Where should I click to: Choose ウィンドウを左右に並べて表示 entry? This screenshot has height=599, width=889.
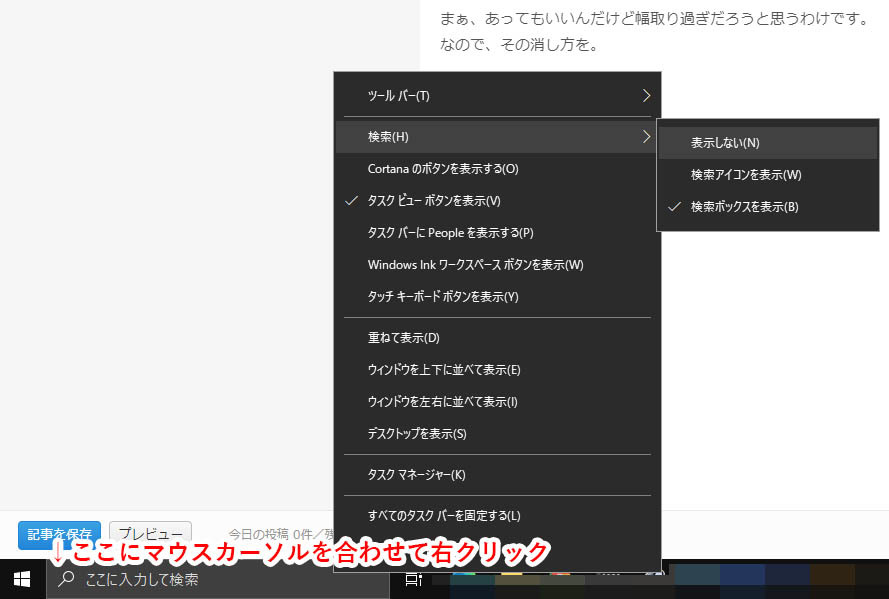[497, 402]
